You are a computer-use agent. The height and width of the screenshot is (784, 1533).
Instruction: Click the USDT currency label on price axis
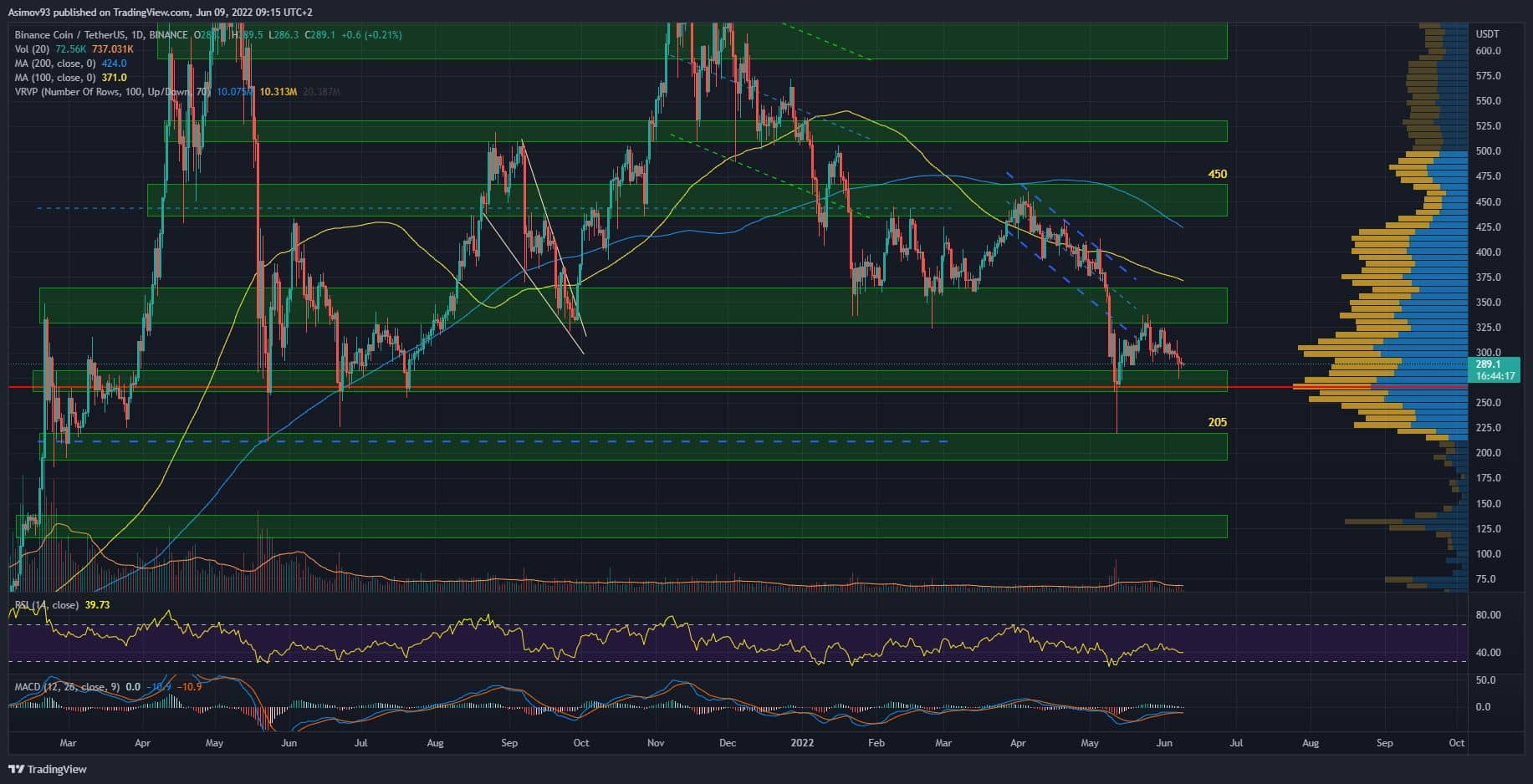[1488, 34]
